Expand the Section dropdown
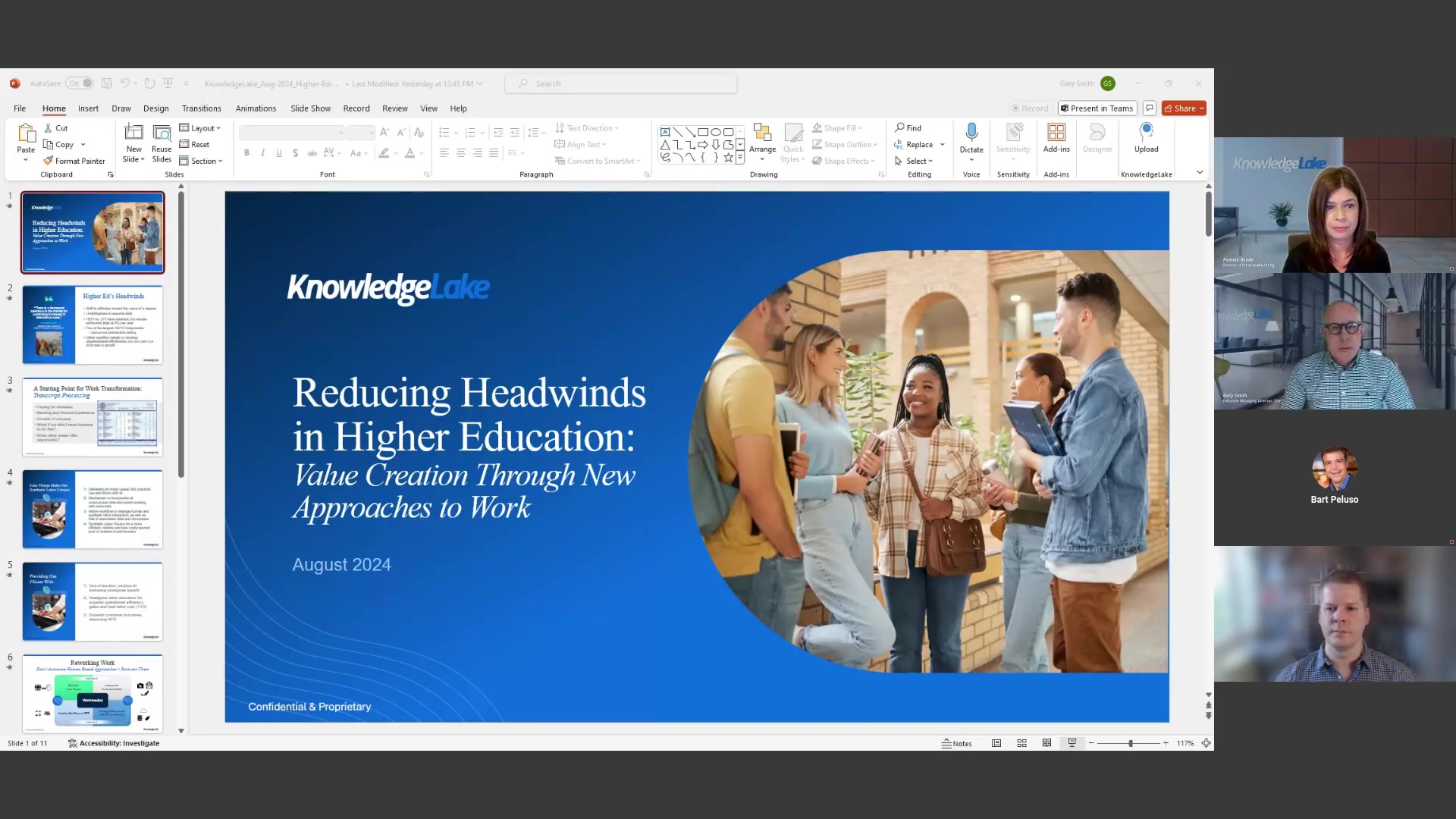Image resolution: width=1456 pixels, height=819 pixels. pos(201,161)
